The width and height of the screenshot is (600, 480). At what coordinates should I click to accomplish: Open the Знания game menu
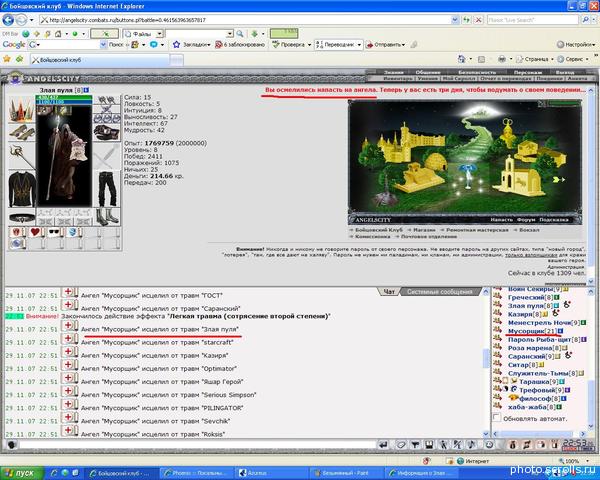[393, 72]
